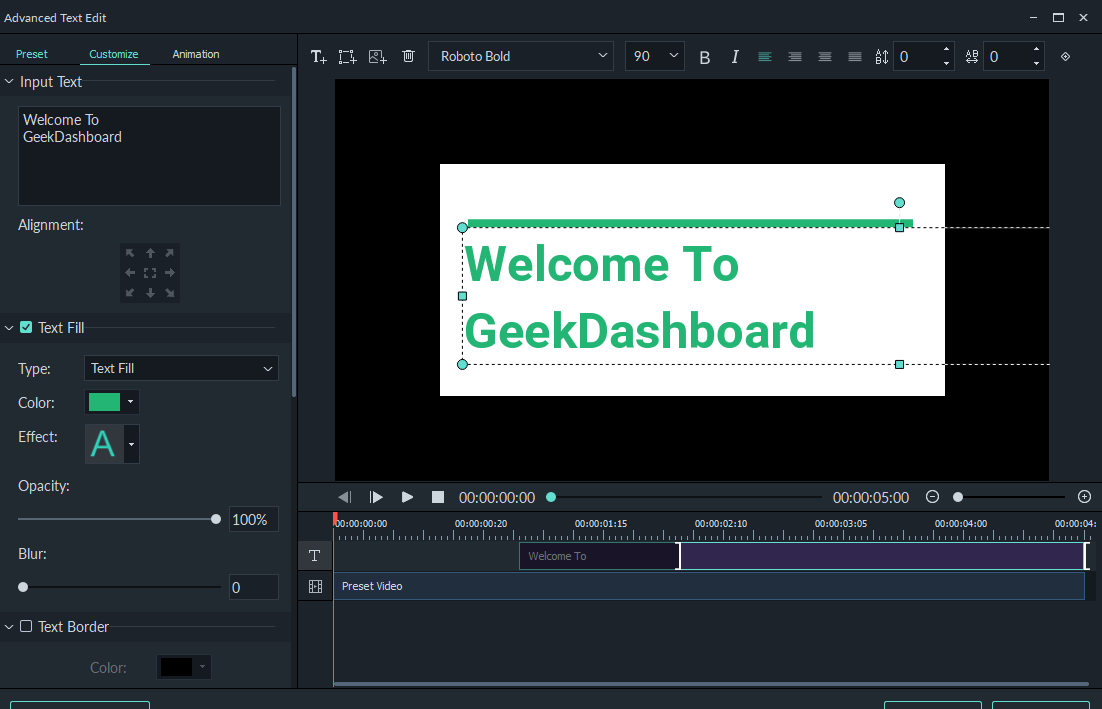Uncheck the Text Fill checkbox
This screenshot has height=709, width=1102.
(x=24, y=327)
